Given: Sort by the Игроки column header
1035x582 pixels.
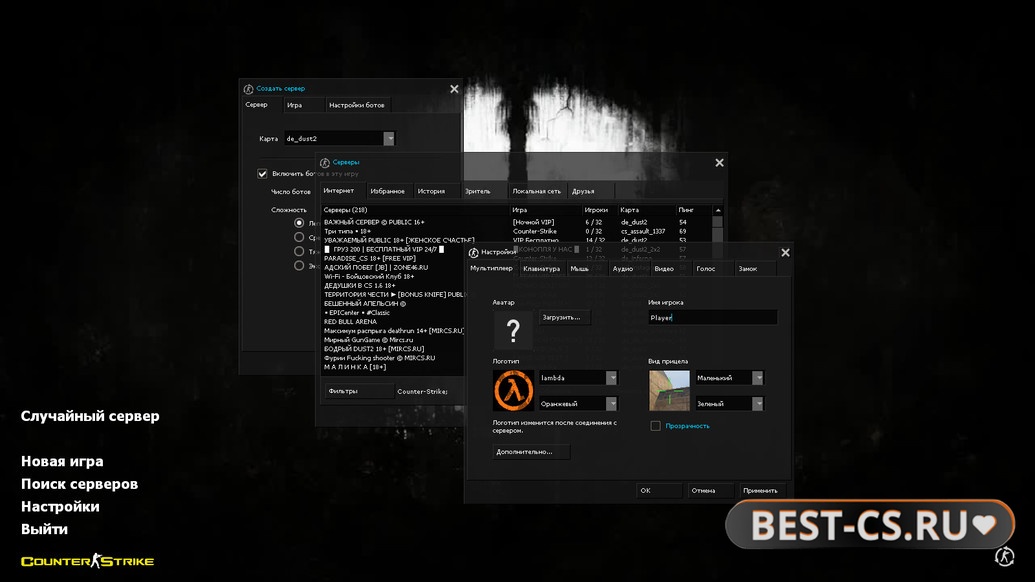Looking at the screenshot, I should [x=599, y=210].
